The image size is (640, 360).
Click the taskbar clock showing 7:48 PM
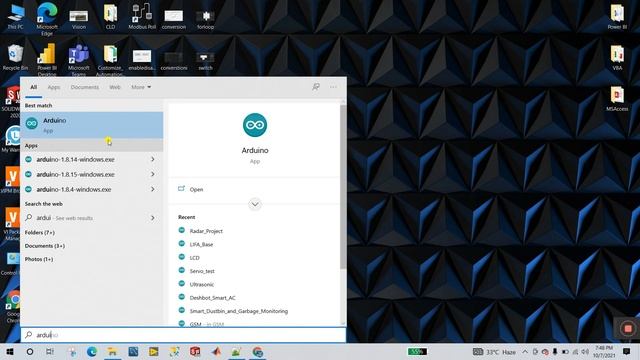604,351
